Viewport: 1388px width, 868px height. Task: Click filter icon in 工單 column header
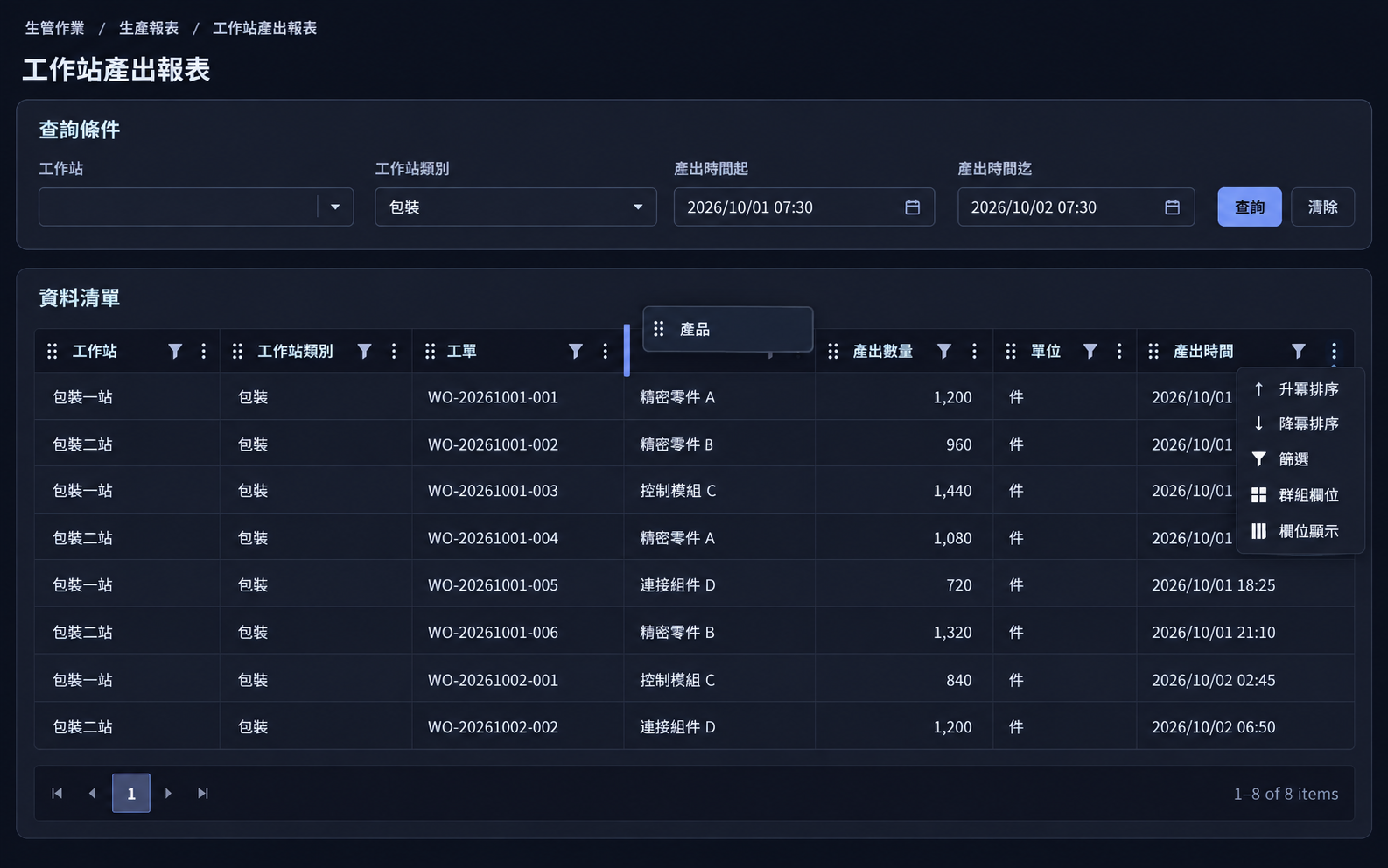coord(576,351)
